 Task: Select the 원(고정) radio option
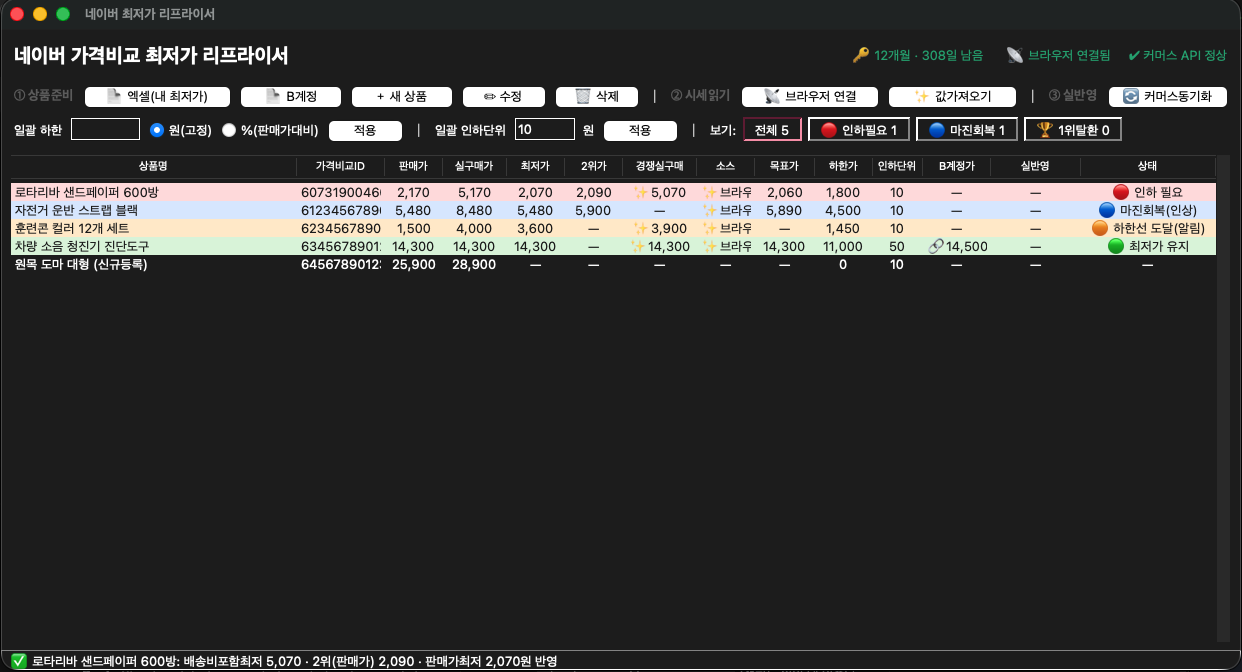click(181, 130)
